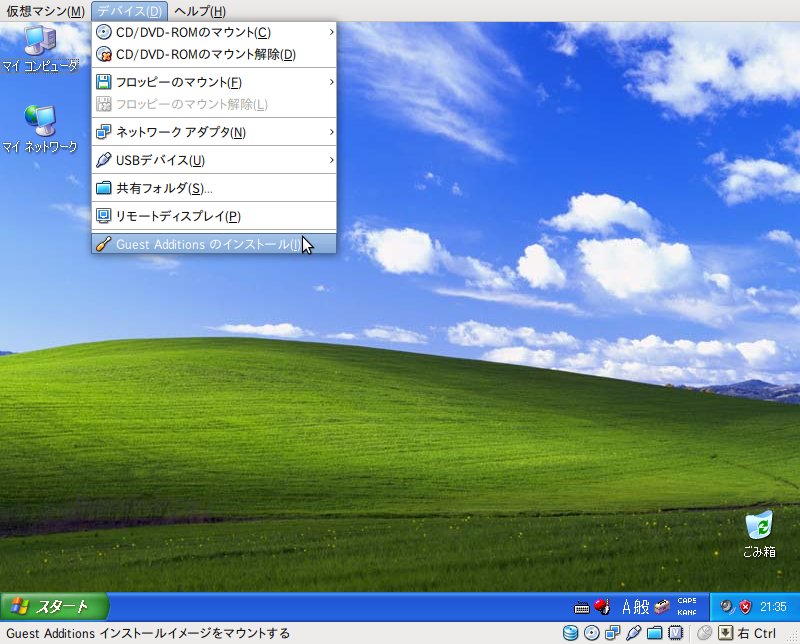Click CD/DVD indicator in VirtualBox status bar

coord(591,633)
